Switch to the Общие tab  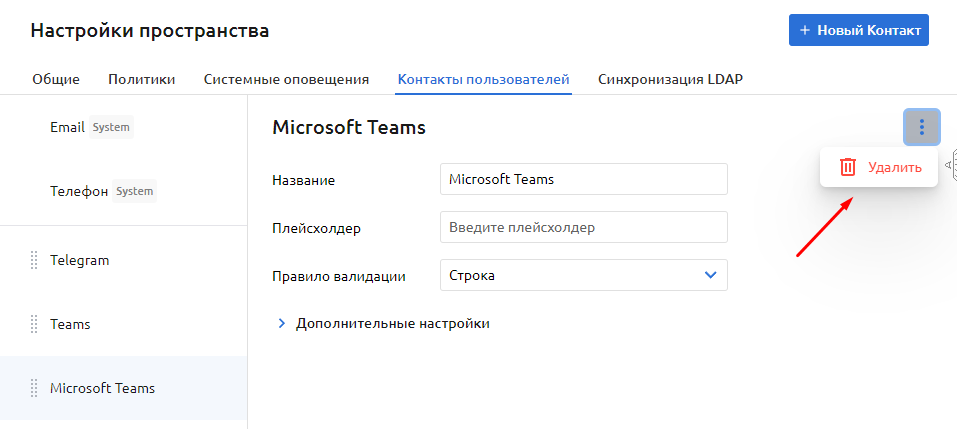[x=56, y=79]
